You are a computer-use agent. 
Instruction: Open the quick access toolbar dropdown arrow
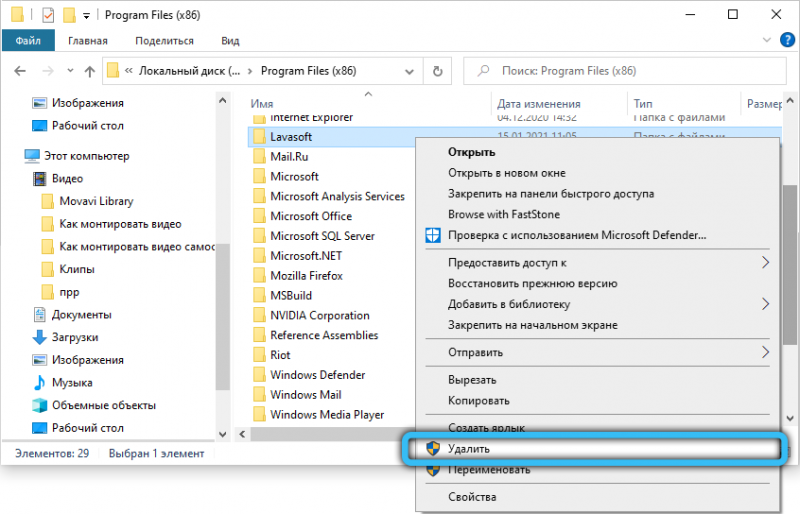click(x=86, y=16)
